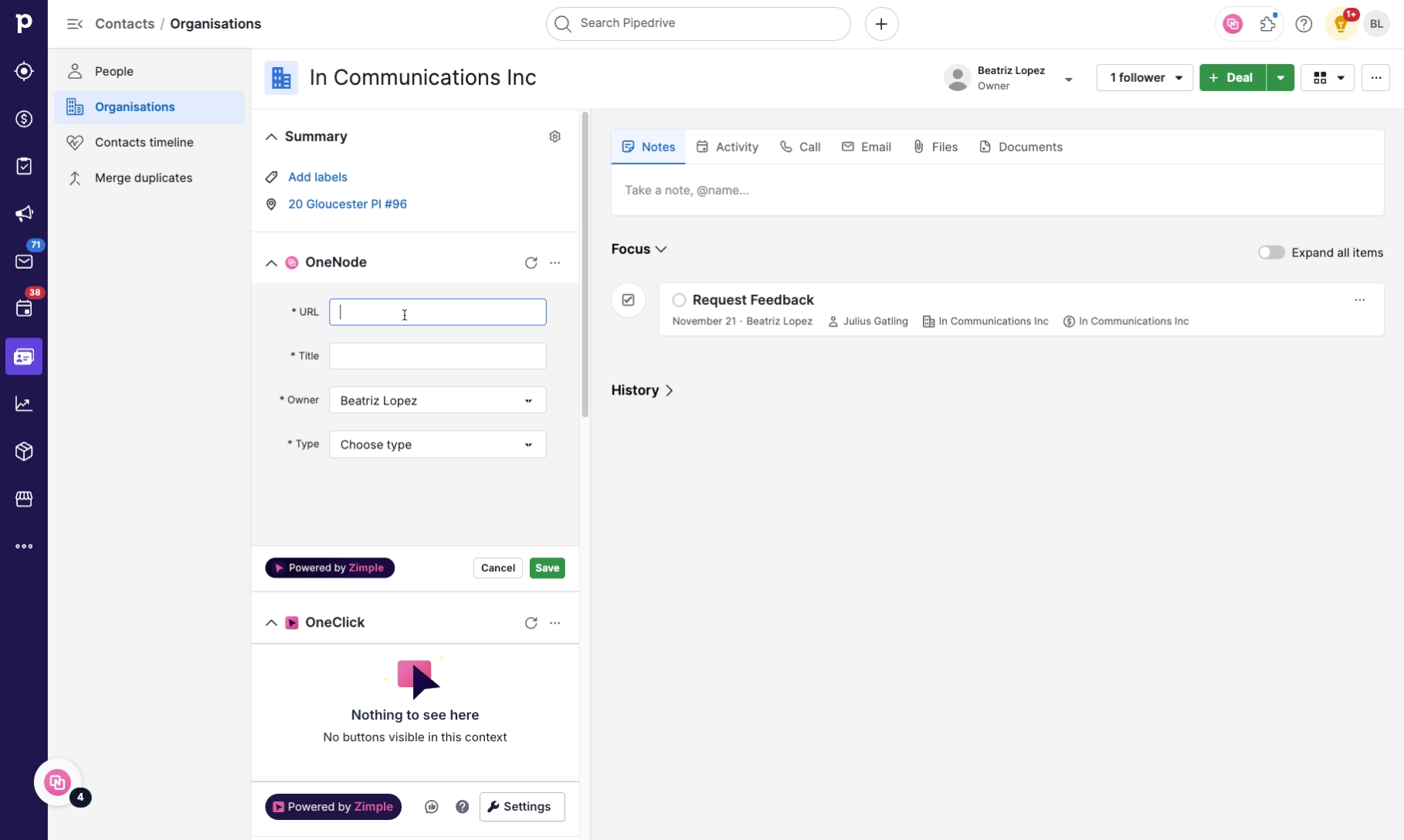
Task: Switch to the Files tab
Action: tap(935, 147)
